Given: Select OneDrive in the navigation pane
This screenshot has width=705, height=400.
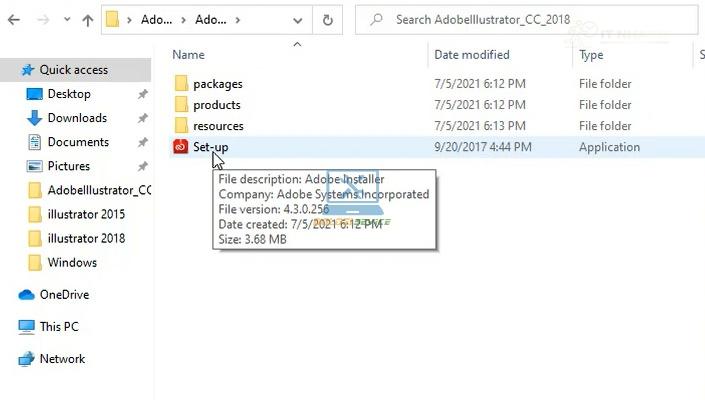Looking at the screenshot, I should pos(64,295).
